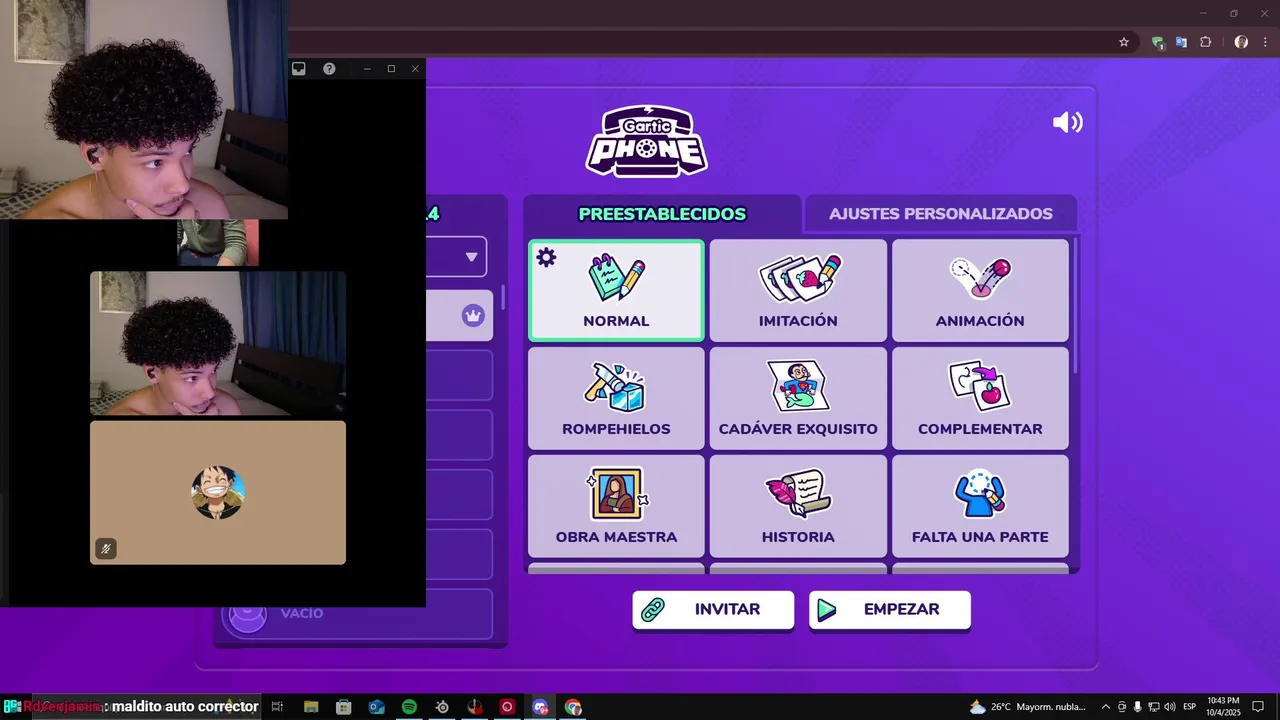Open SteelSeries app in taskbar
The height and width of the screenshot is (720, 1280).
(x=442, y=707)
